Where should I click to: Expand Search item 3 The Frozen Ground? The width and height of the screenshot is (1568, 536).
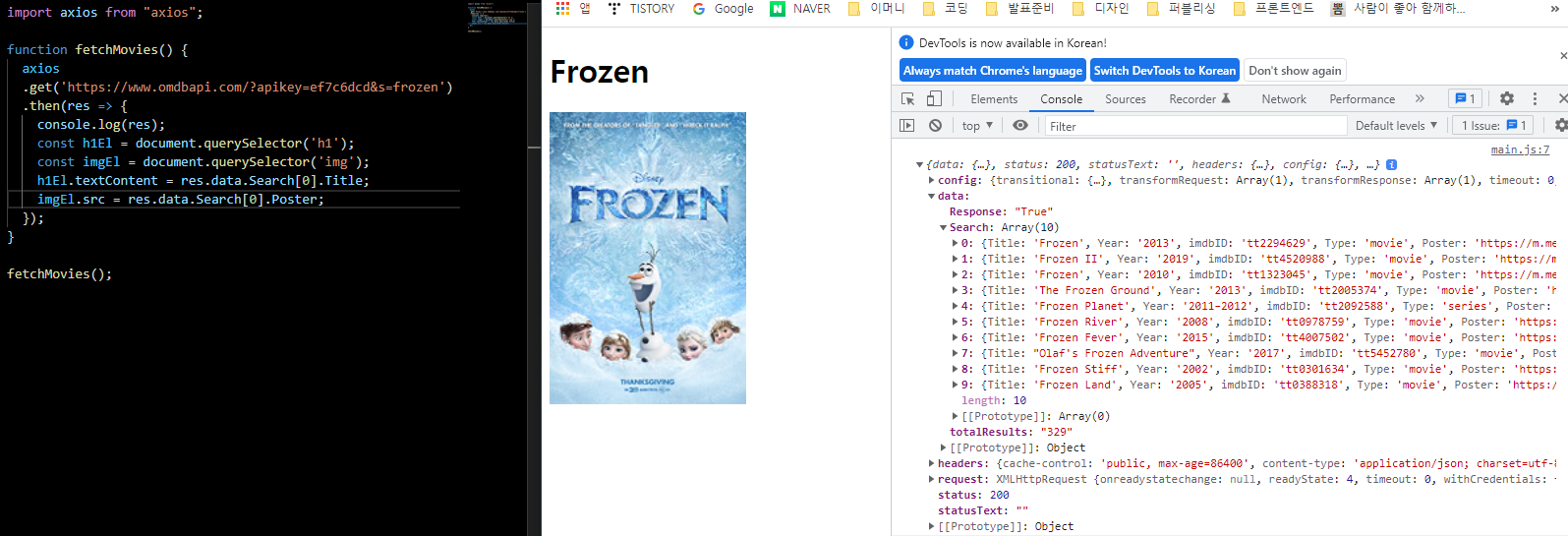click(955, 291)
